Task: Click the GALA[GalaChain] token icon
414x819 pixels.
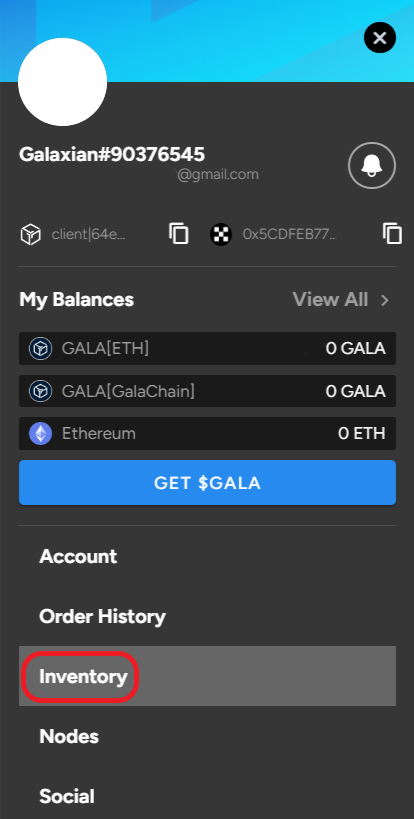Action: 40,391
